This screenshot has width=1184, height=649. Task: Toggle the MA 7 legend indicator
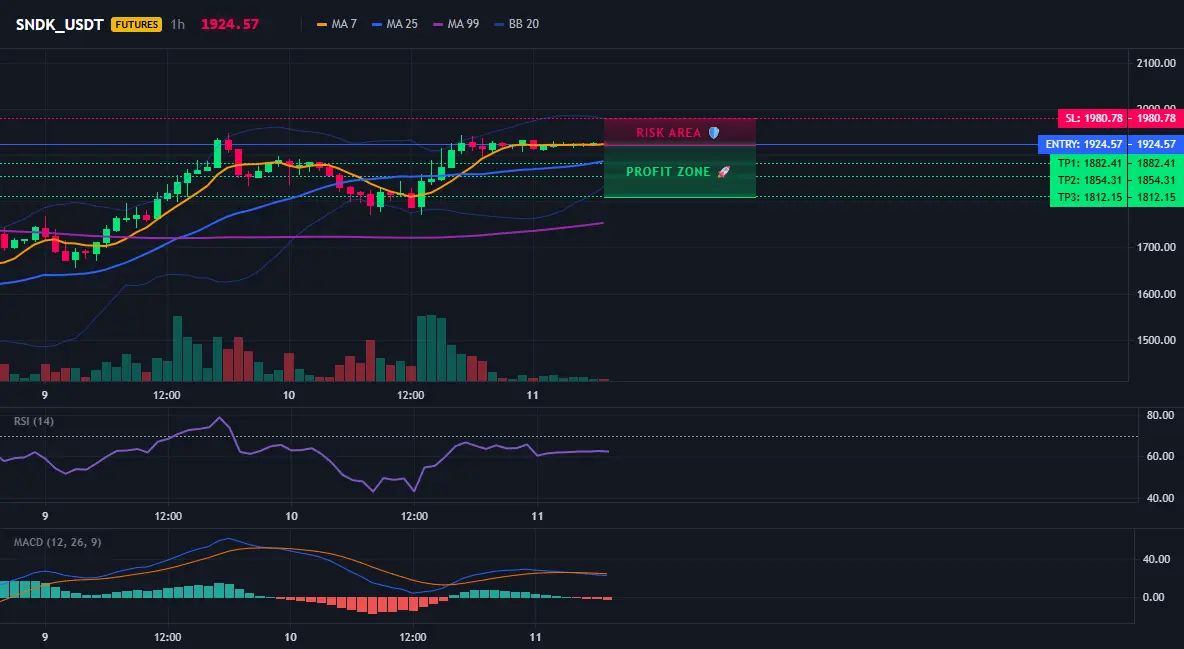tap(337, 24)
